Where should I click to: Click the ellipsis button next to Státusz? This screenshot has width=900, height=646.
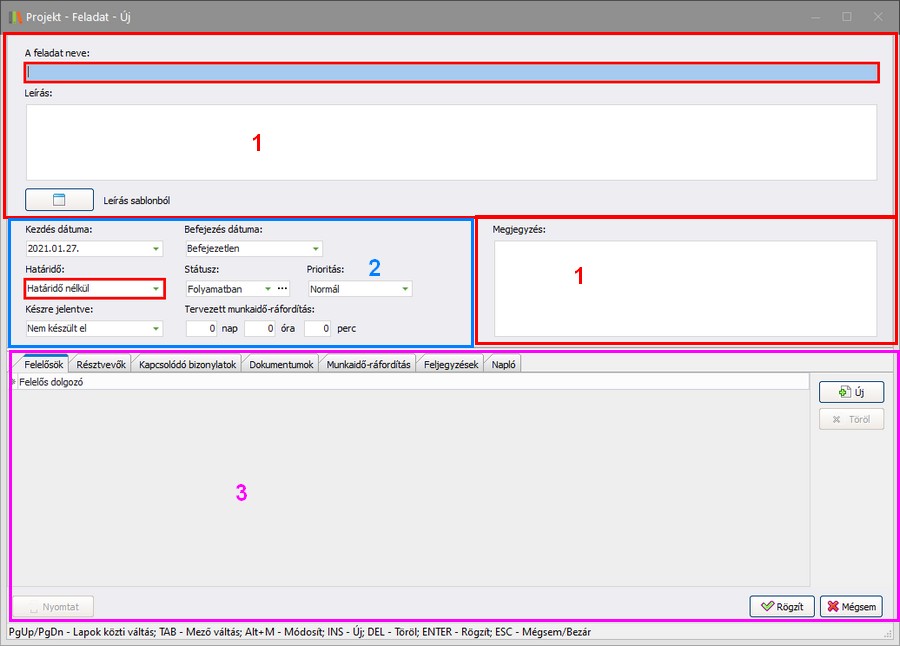coord(282,289)
